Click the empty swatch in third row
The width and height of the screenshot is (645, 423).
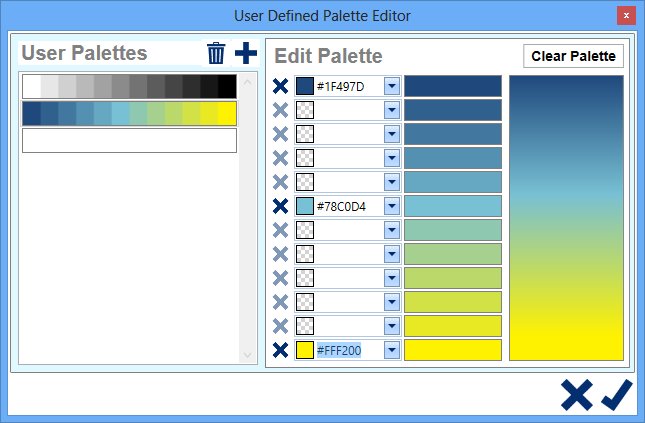(x=305, y=135)
